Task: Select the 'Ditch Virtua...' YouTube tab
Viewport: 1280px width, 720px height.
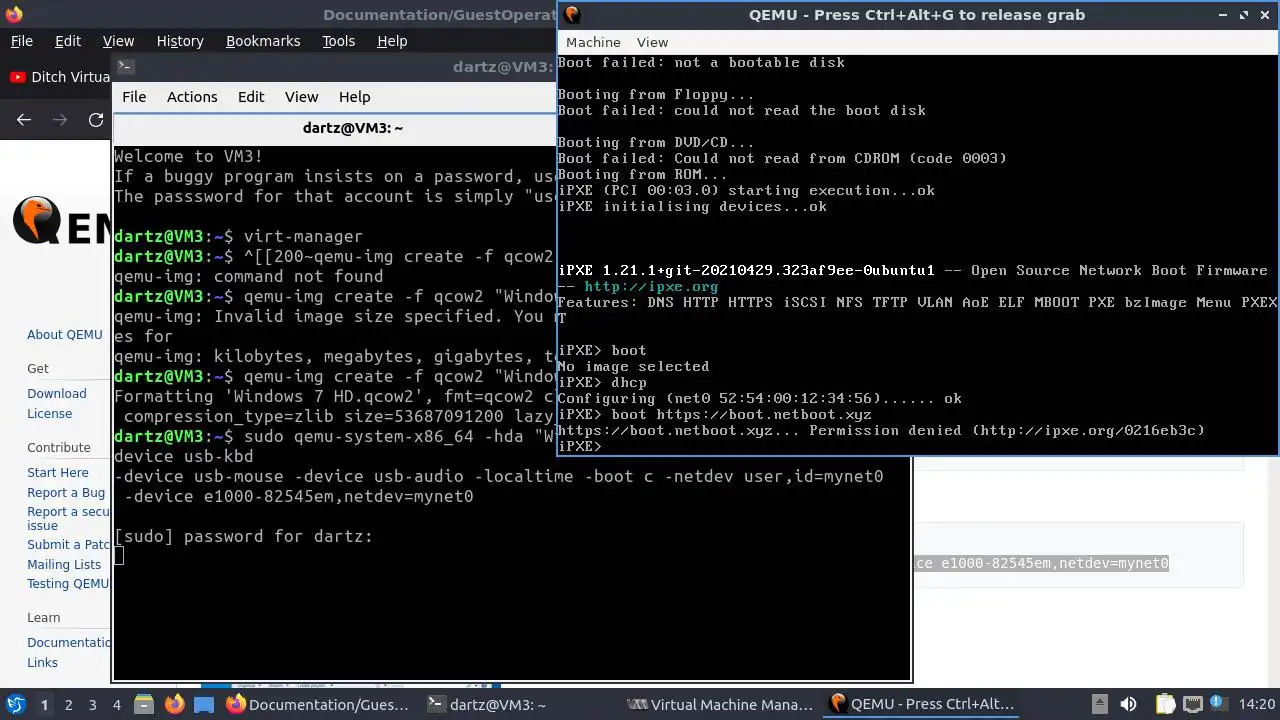Action: [58, 77]
